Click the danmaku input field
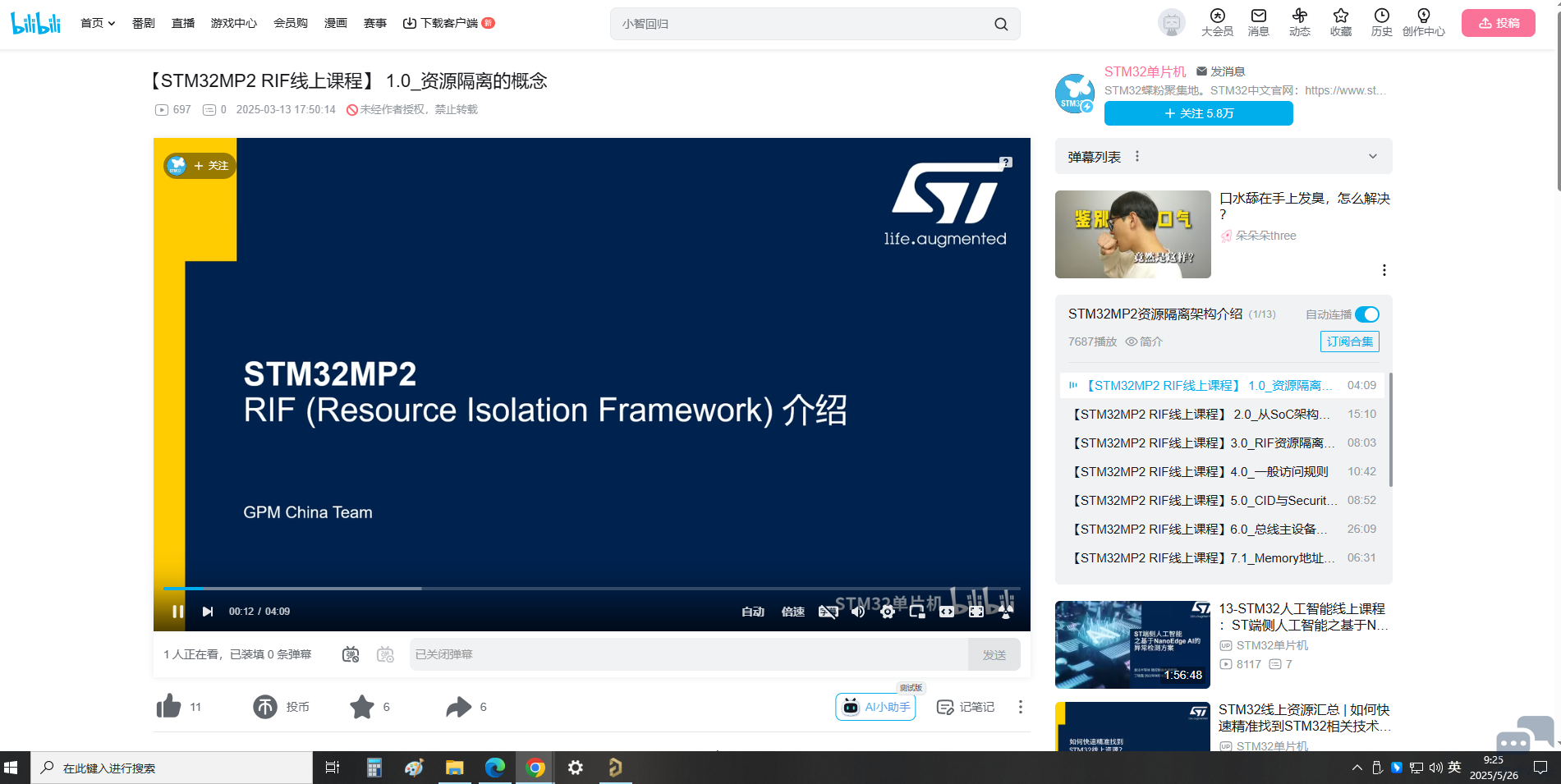Image resolution: width=1561 pixels, height=784 pixels. 689,654
